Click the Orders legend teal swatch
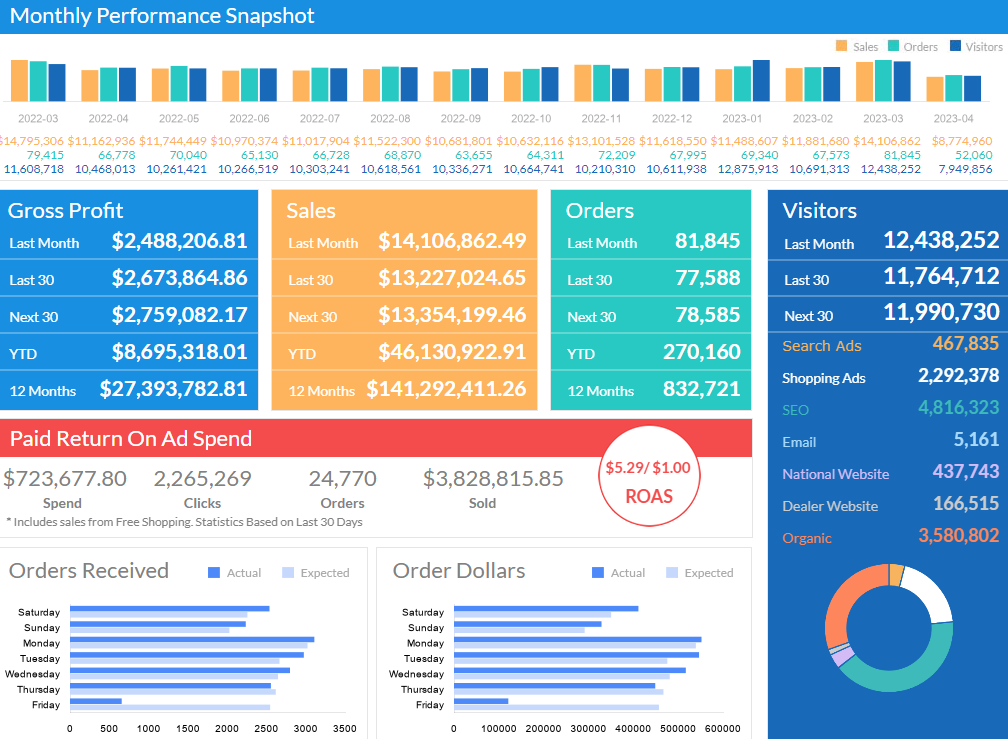This screenshot has width=1008, height=739. tap(893, 46)
